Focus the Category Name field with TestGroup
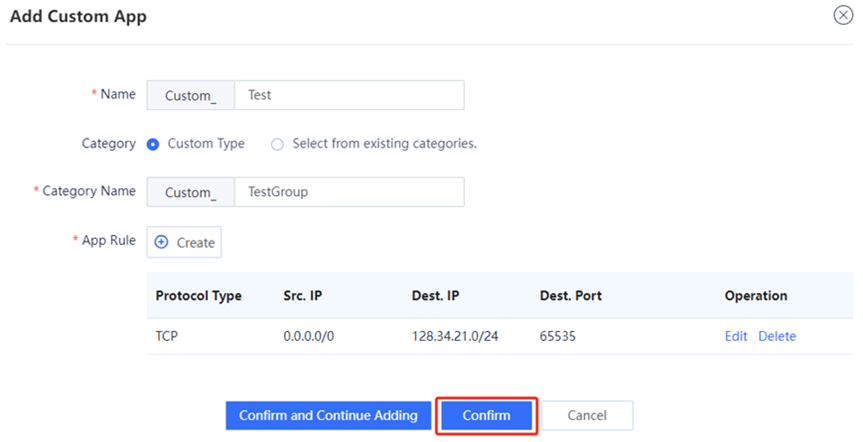 (349, 192)
